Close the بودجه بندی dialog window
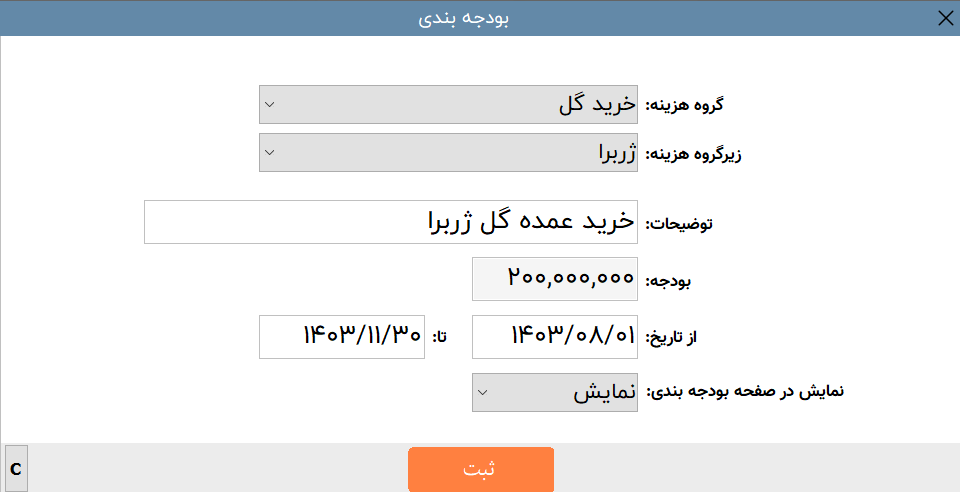 [945, 18]
